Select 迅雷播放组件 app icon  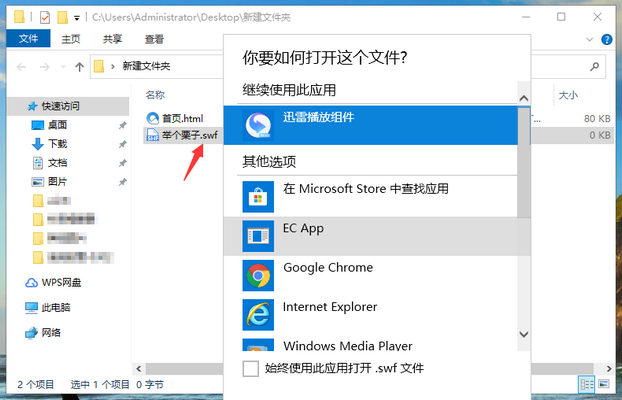[259, 124]
